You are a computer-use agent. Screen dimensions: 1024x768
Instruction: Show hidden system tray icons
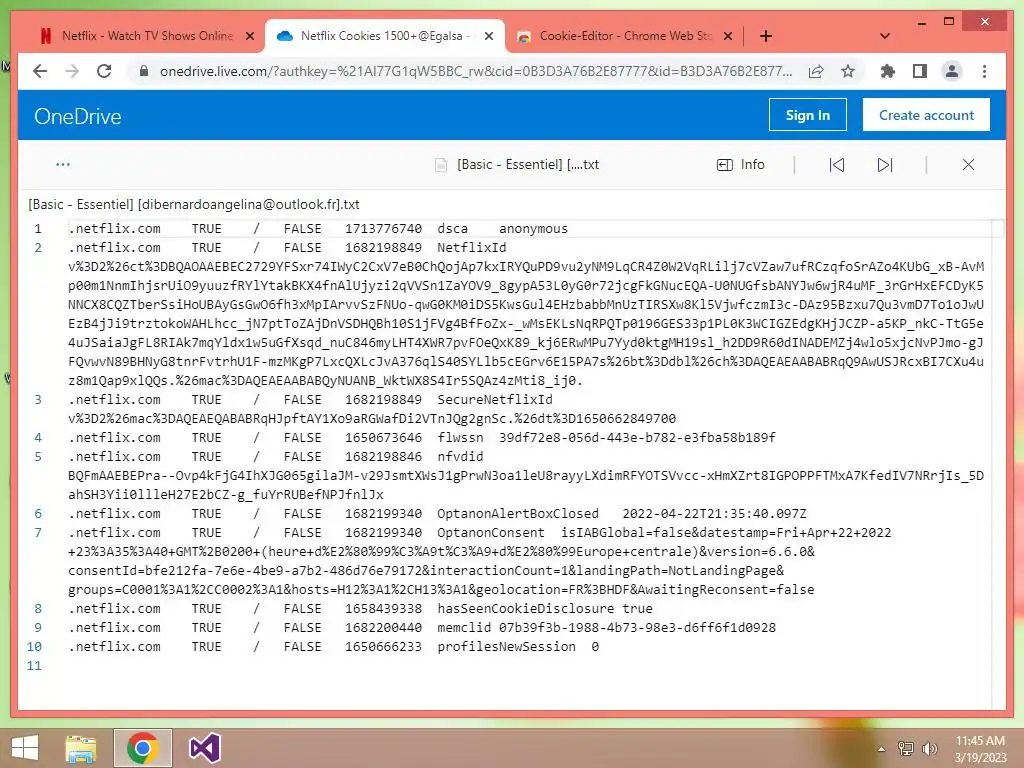pos(882,749)
